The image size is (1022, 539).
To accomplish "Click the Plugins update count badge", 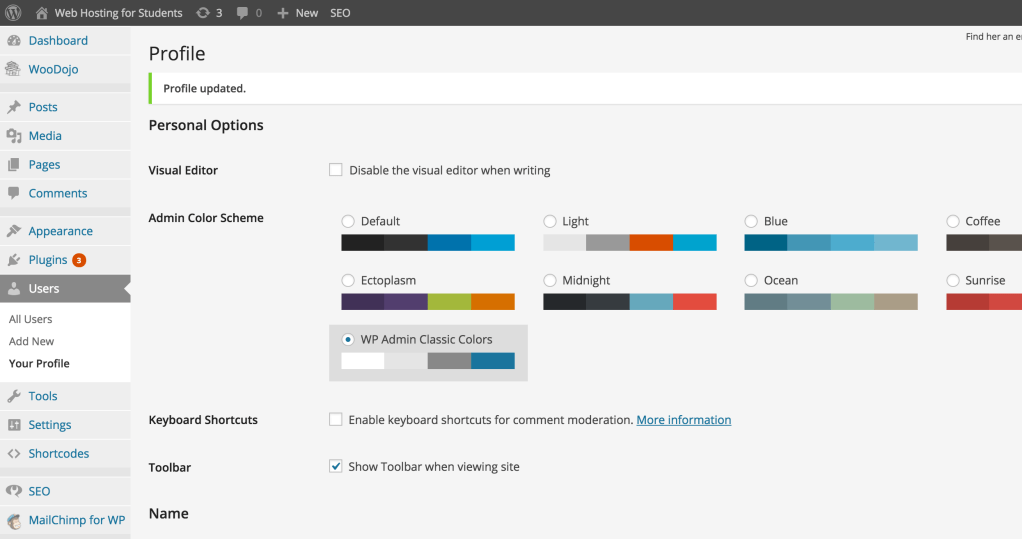I will click(79, 260).
